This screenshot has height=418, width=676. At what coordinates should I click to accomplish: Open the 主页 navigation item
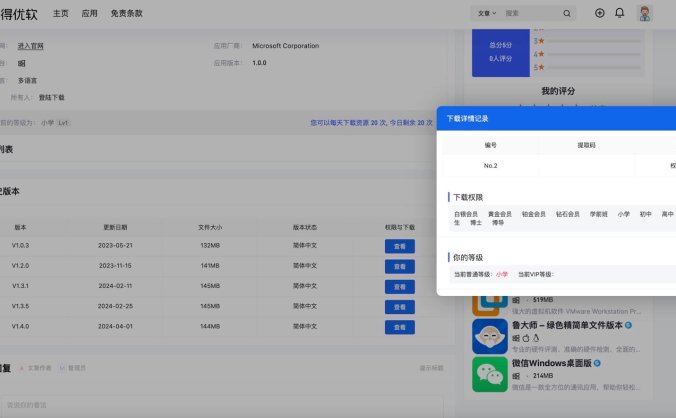[60, 13]
